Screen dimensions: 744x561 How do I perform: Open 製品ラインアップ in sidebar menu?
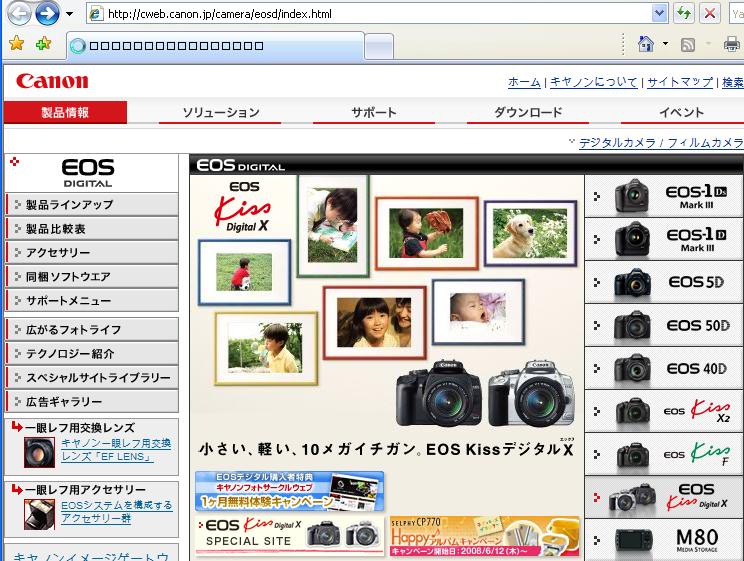pyautogui.click(x=92, y=205)
